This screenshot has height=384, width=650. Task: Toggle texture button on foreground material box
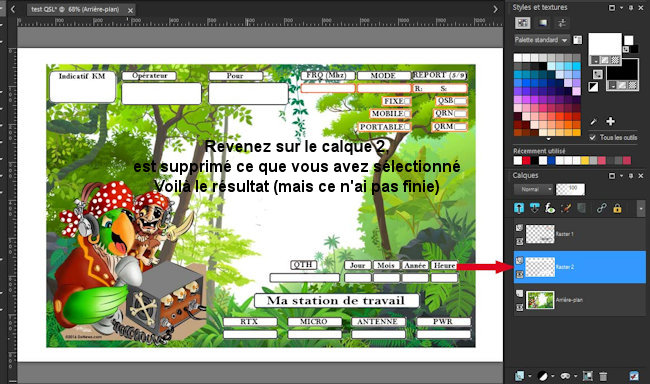coord(615,61)
